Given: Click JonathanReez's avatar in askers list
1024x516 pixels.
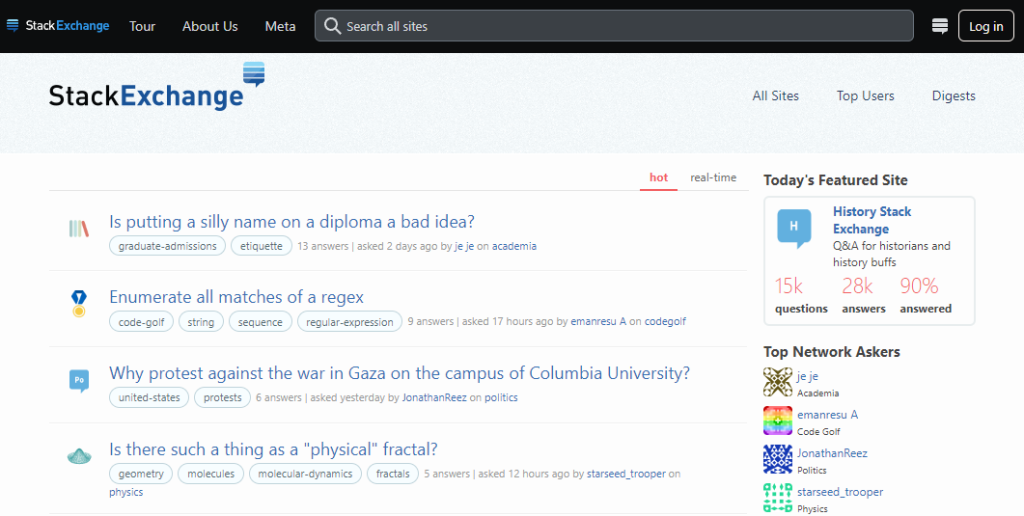Looking at the screenshot, I should click(x=778, y=459).
